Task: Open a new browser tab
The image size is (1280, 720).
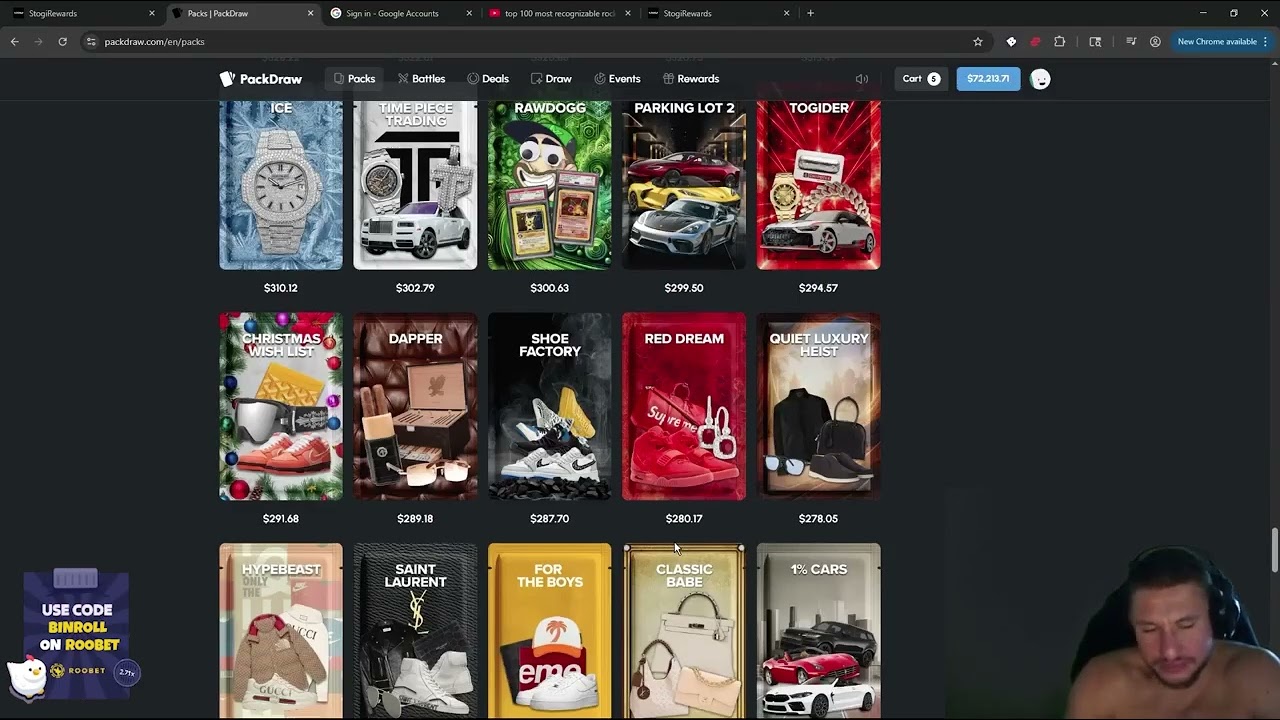Action: pos(810,13)
